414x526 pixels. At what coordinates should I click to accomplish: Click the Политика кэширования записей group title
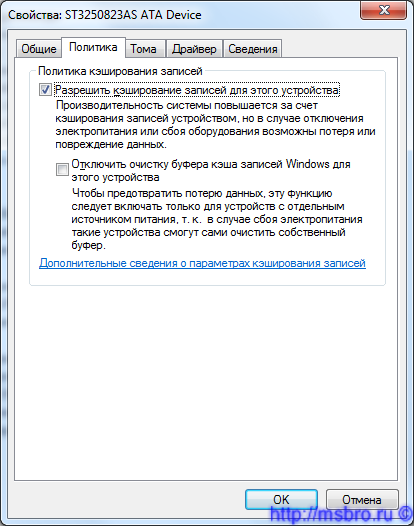120,71
